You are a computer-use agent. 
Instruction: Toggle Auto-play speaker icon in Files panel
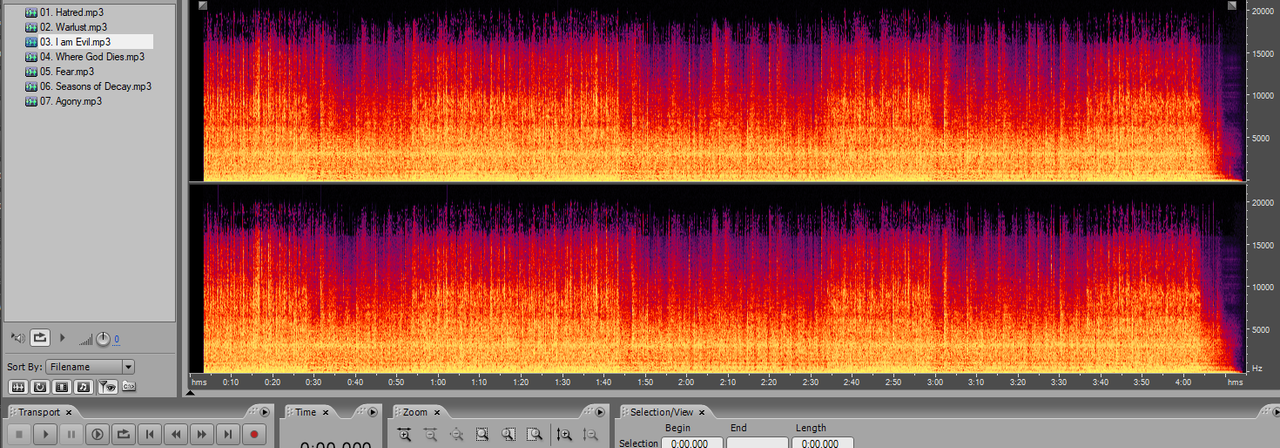(18, 338)
